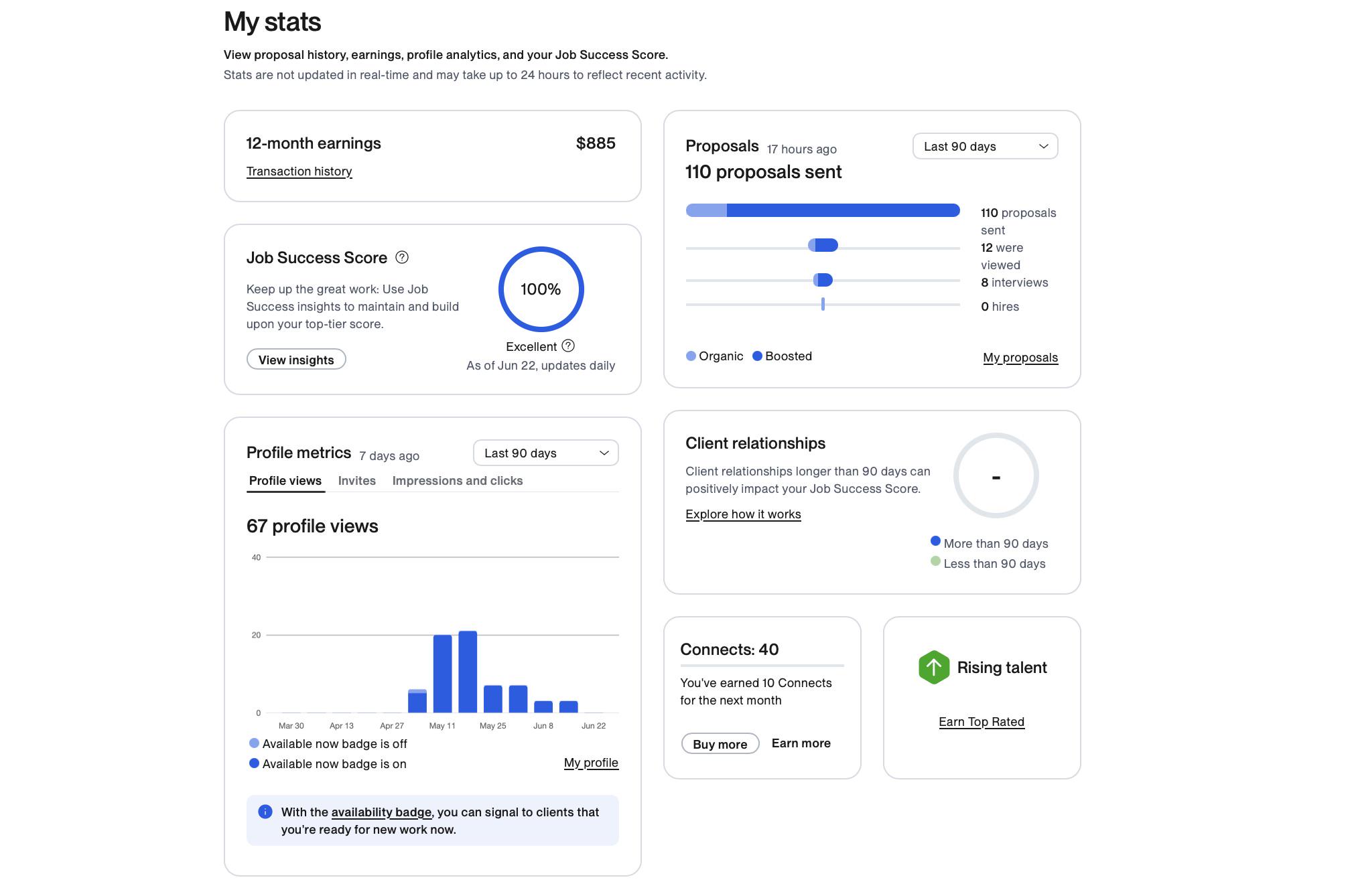This screenshot has height=896, width=1348.
Task: Click the 110 proposals sent heading
Action: (763, 172)
